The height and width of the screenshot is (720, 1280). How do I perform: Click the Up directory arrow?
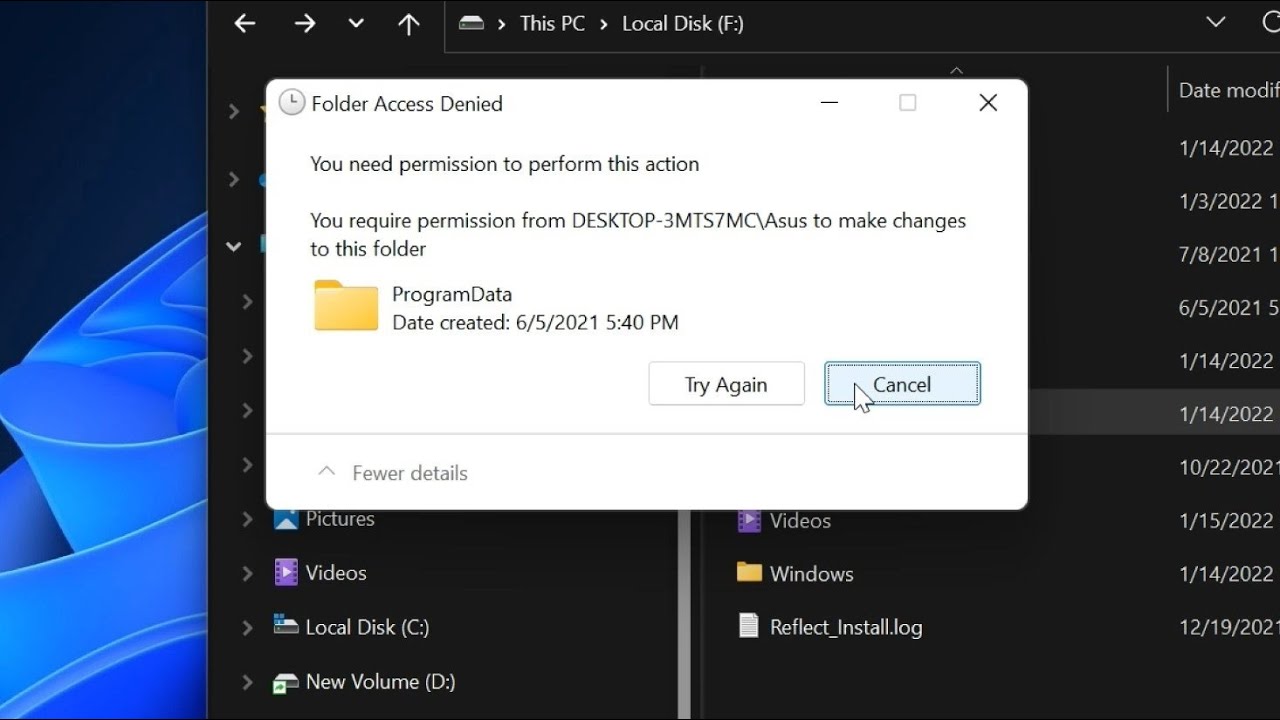tap(408, 24)
